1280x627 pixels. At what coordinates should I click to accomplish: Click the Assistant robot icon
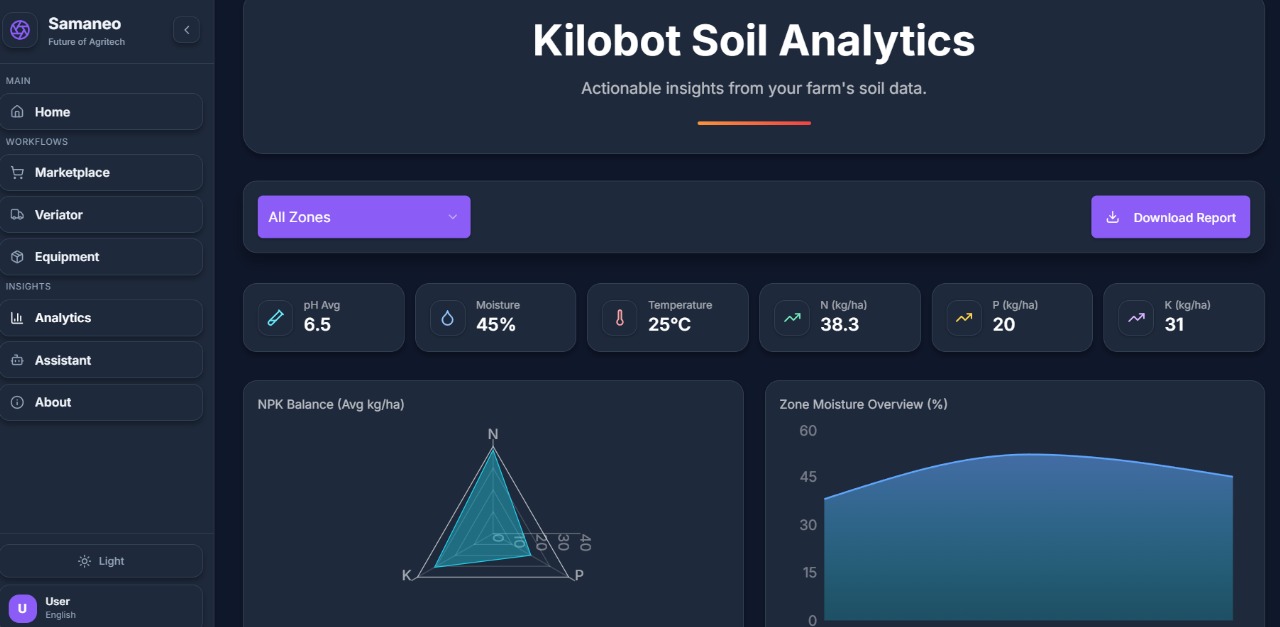point(17,360)
